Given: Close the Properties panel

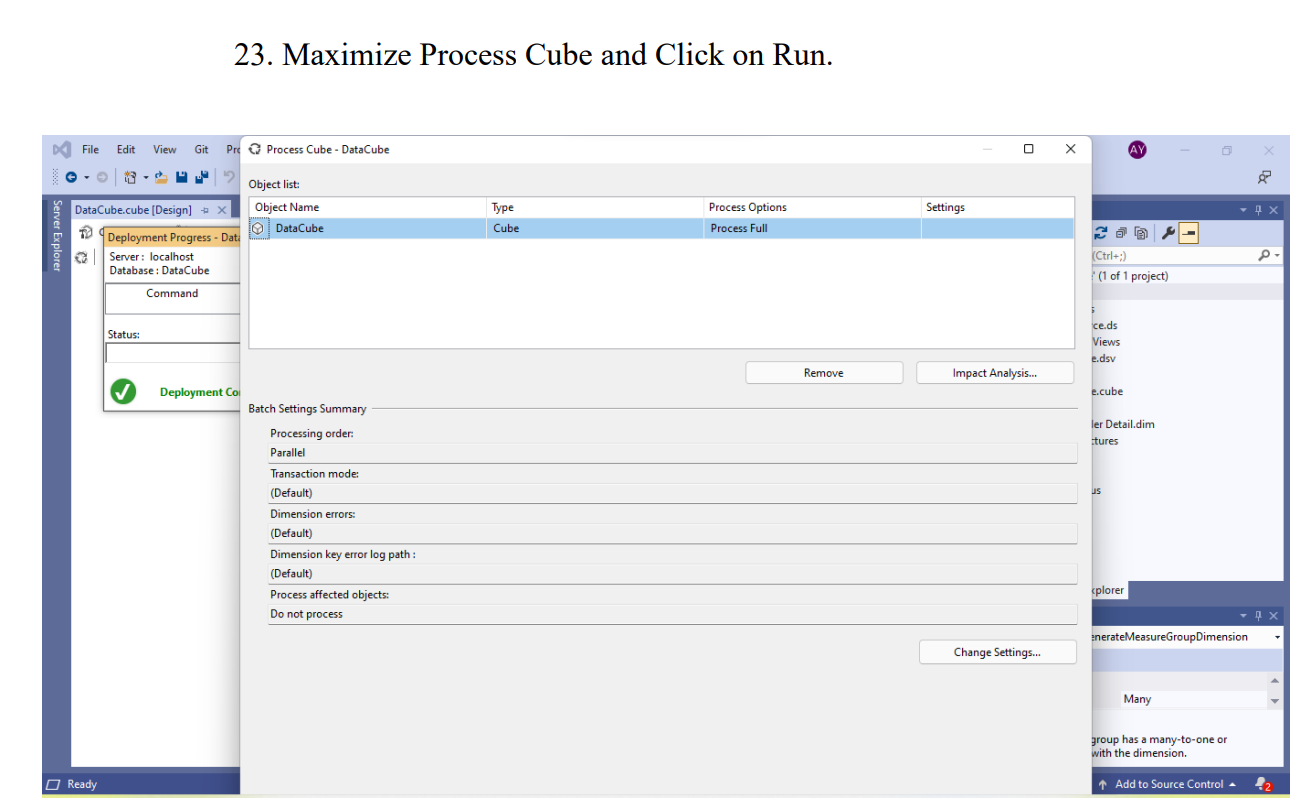Looking at the screenshot, I should pos(1273,615).
